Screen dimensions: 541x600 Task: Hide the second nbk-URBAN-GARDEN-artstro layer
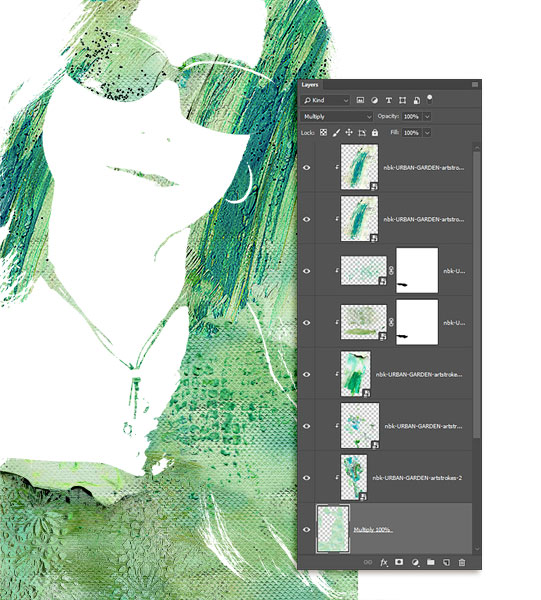pyautogui.click(x=306, y=219)
